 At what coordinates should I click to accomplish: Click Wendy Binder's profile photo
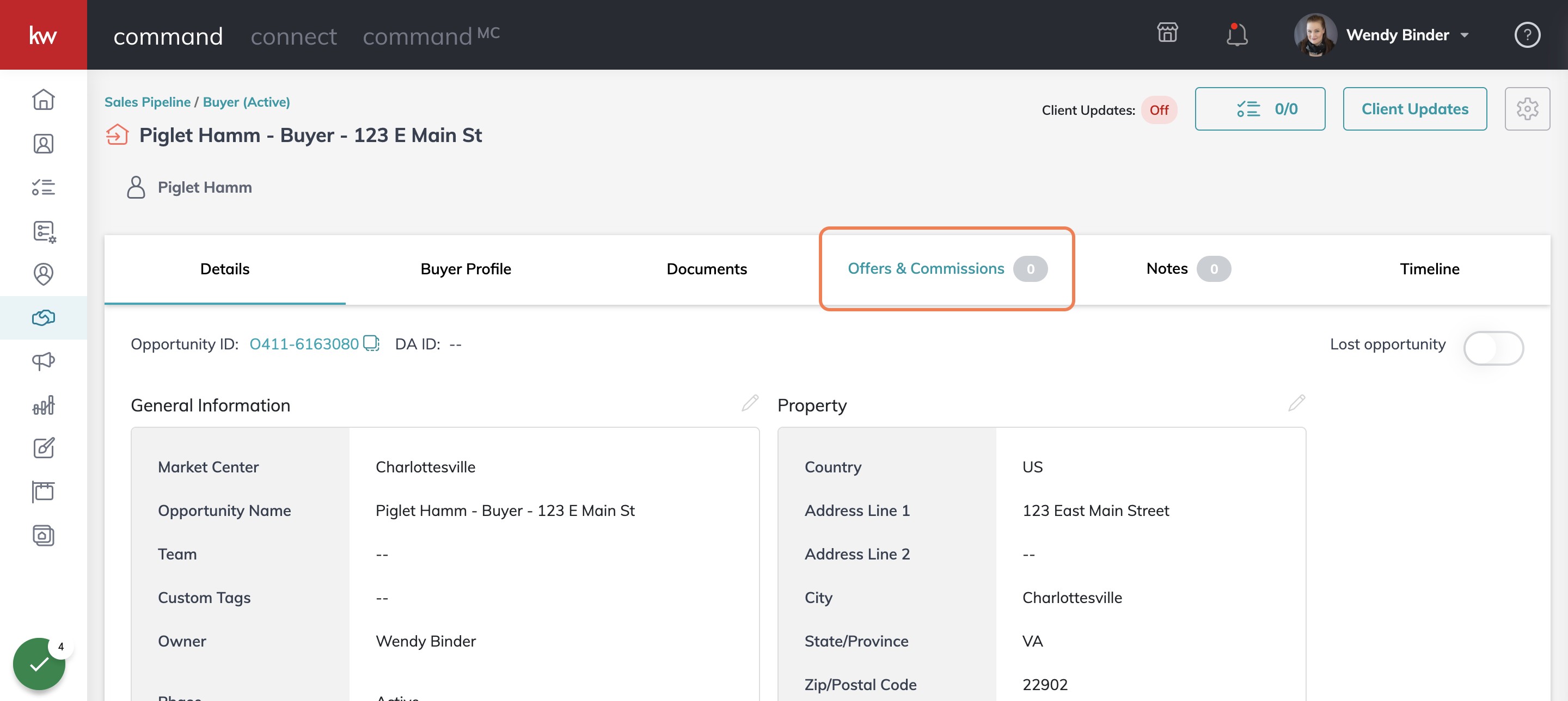coord(1315,35)
